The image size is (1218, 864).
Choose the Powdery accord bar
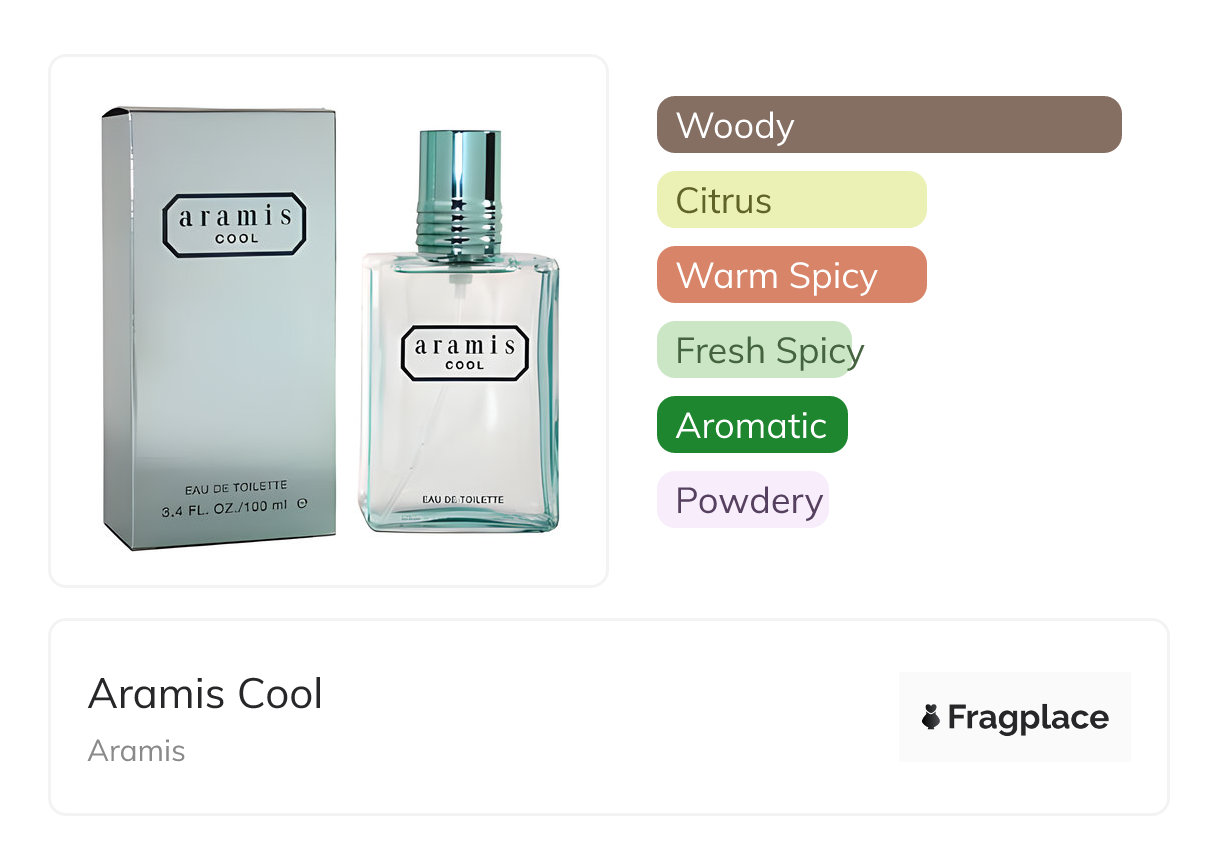(x=743, y=500)
